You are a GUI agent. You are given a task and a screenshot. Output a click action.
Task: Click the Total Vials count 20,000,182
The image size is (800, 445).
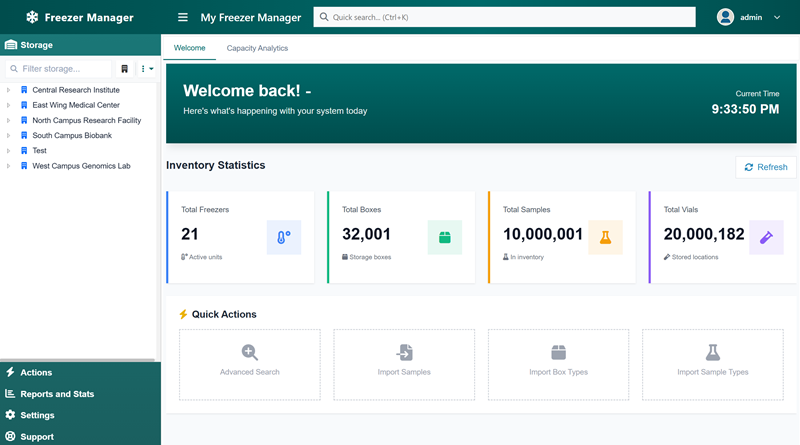point(704,234)
